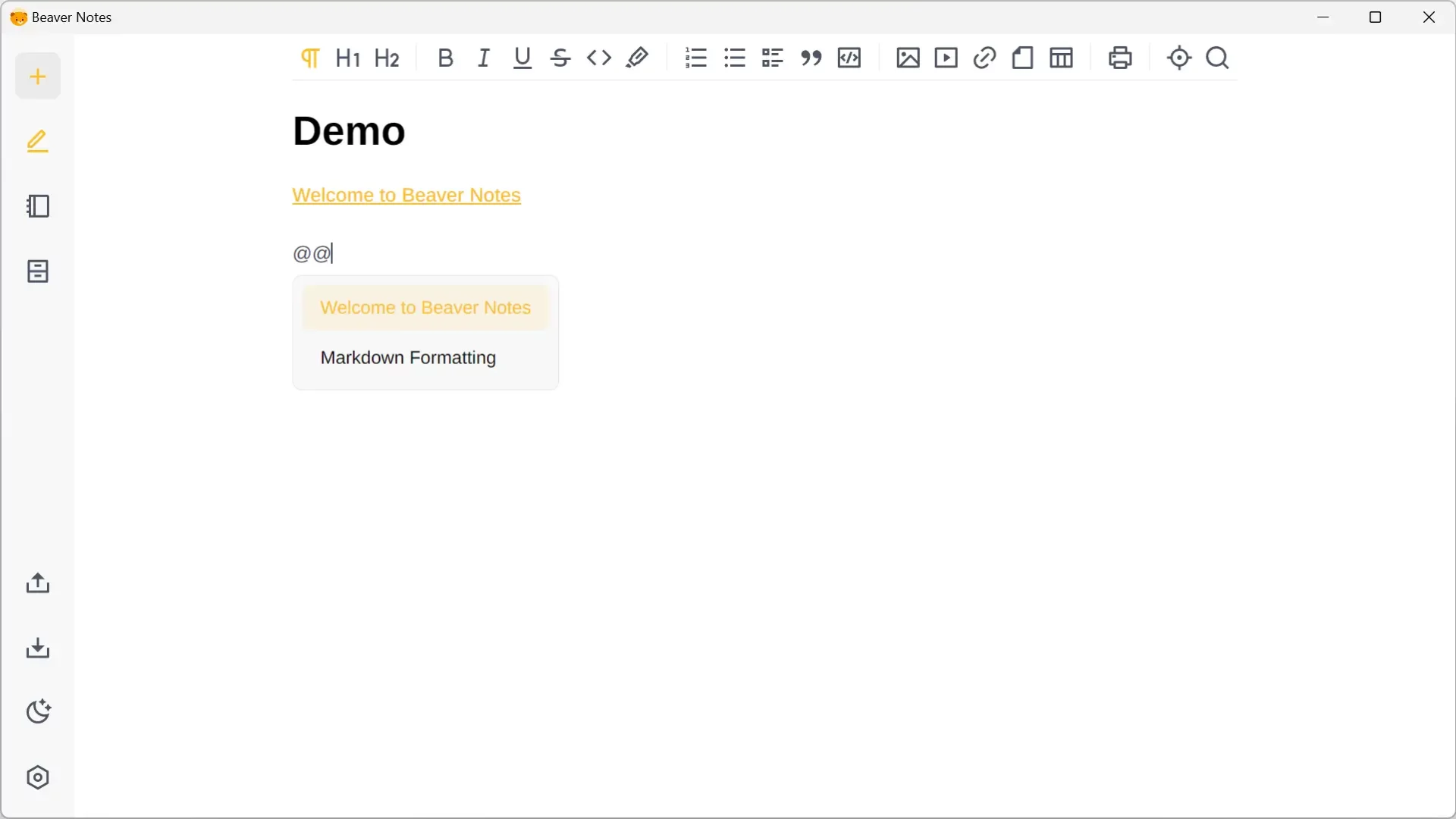Toggle inline code formatting
This screenshot has height=819, width=1456.
click(x=599, y=58)
